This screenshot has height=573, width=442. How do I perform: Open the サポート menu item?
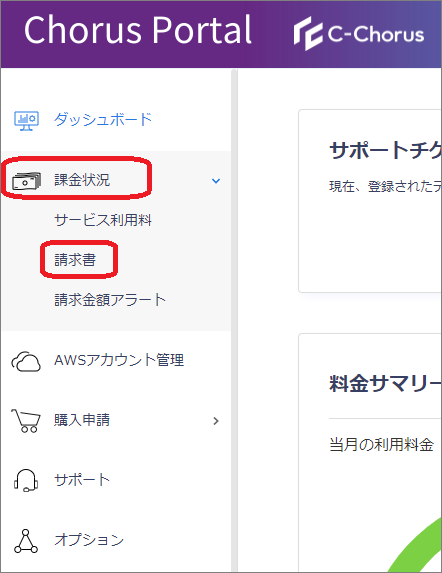(x=82, y=480)
